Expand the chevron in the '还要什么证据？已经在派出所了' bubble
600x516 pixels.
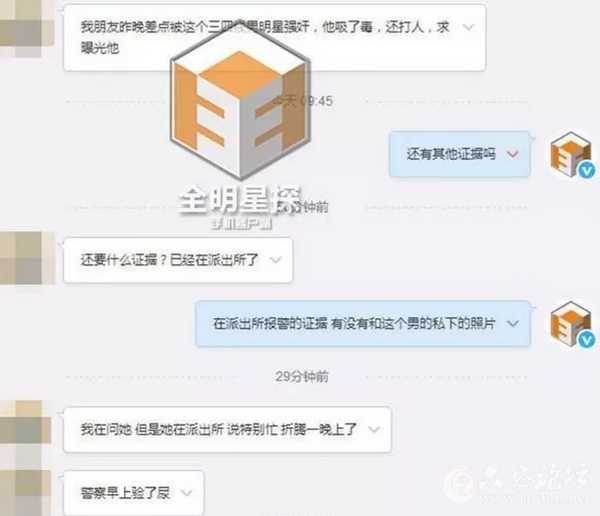click(275, 260)
